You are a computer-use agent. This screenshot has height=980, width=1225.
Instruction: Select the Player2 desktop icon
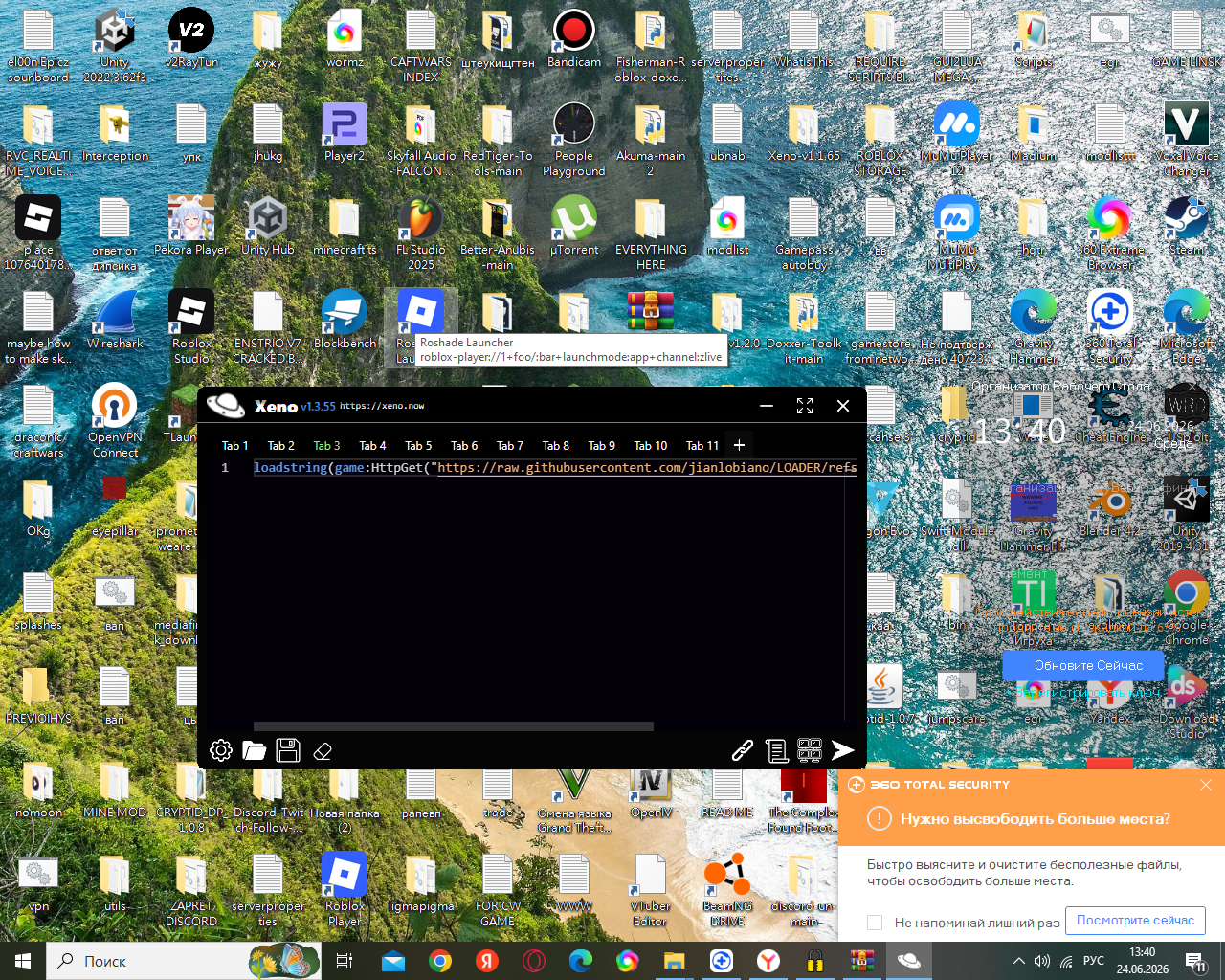click(345, 134)
